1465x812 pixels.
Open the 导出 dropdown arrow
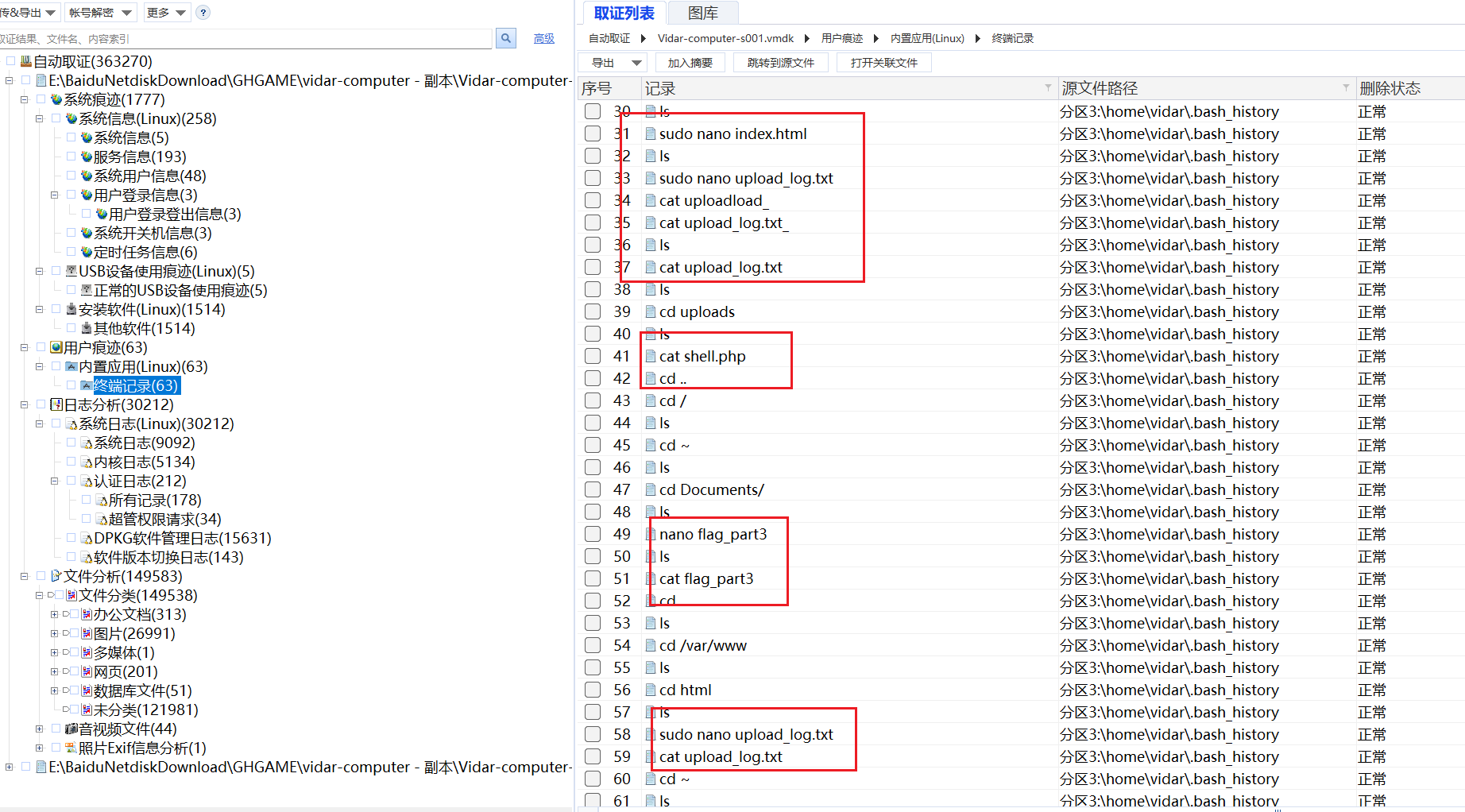point(636,63)
